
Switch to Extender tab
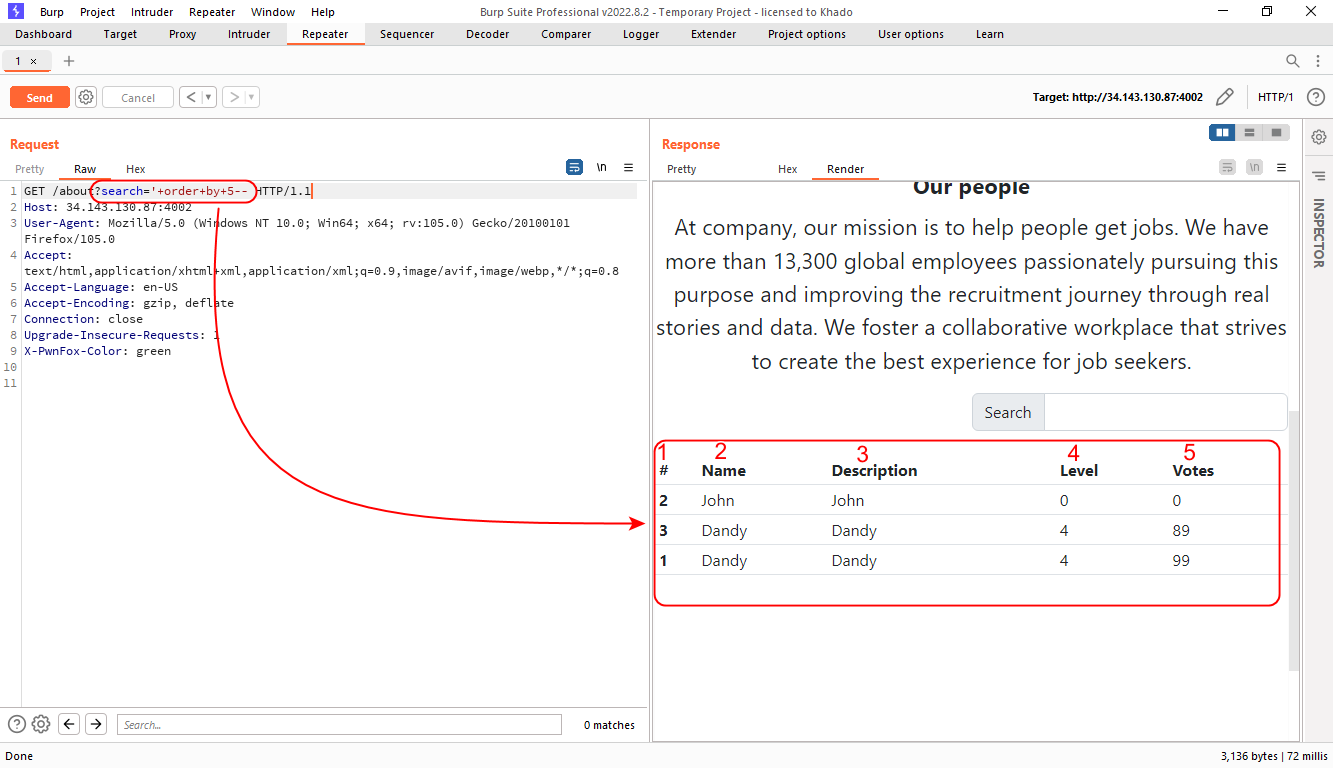pos(713,34)
